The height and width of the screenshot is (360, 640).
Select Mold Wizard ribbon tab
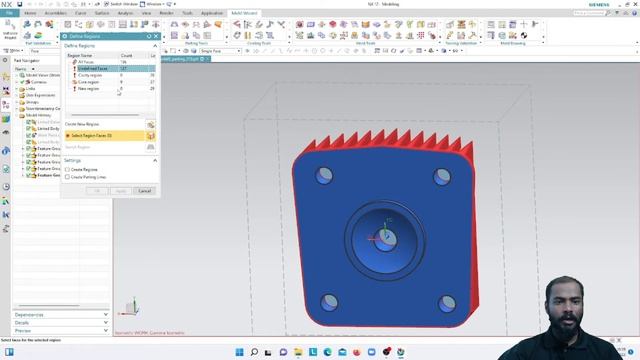244,13
